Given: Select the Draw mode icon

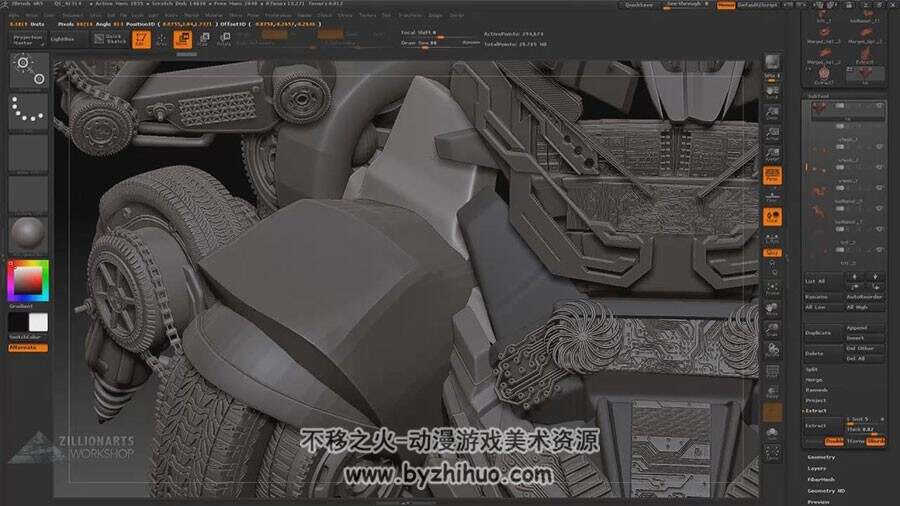Looking at the screenshot, I should (161, 39).
